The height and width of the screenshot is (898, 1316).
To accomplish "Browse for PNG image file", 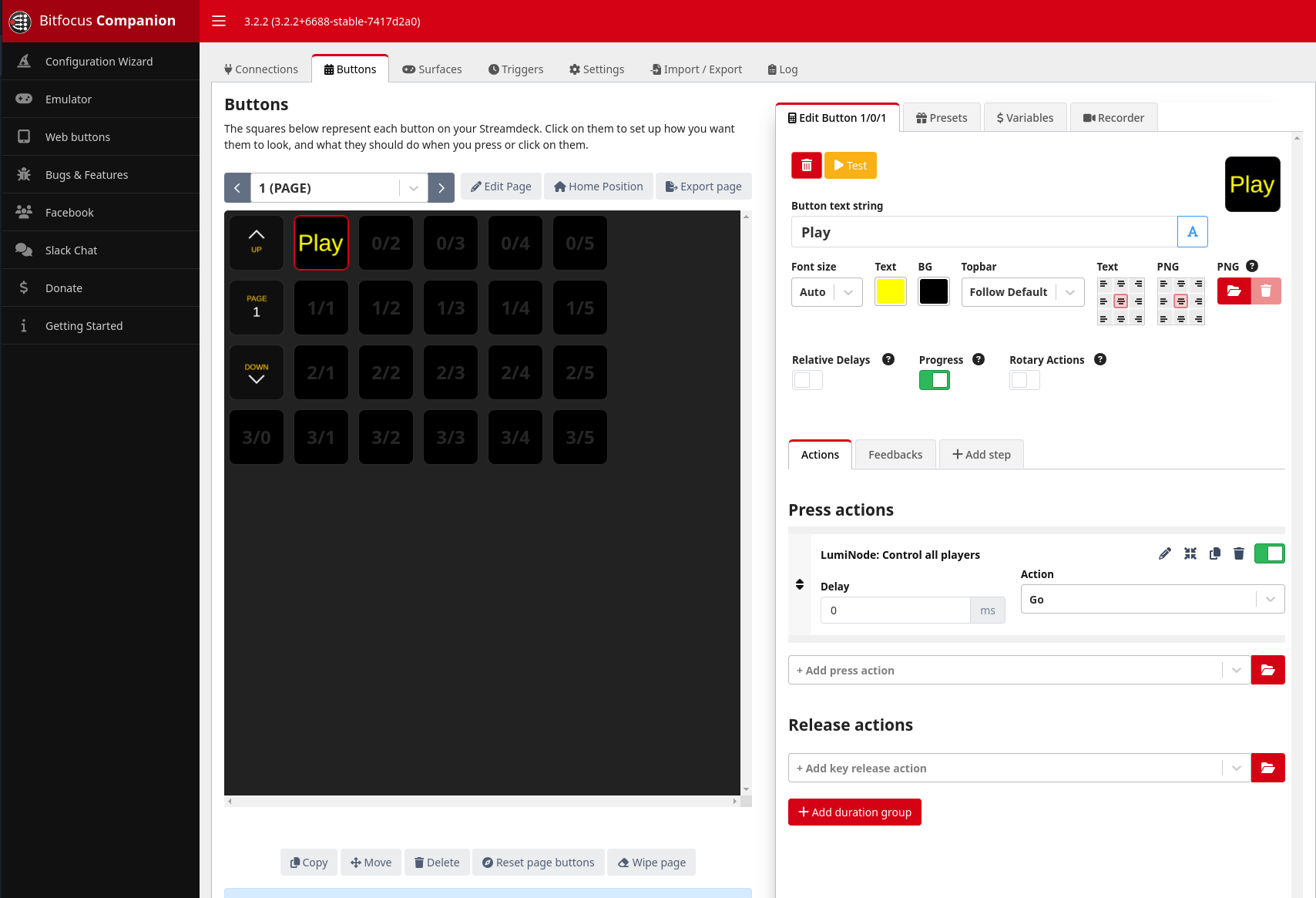I will coord(1234,291).
